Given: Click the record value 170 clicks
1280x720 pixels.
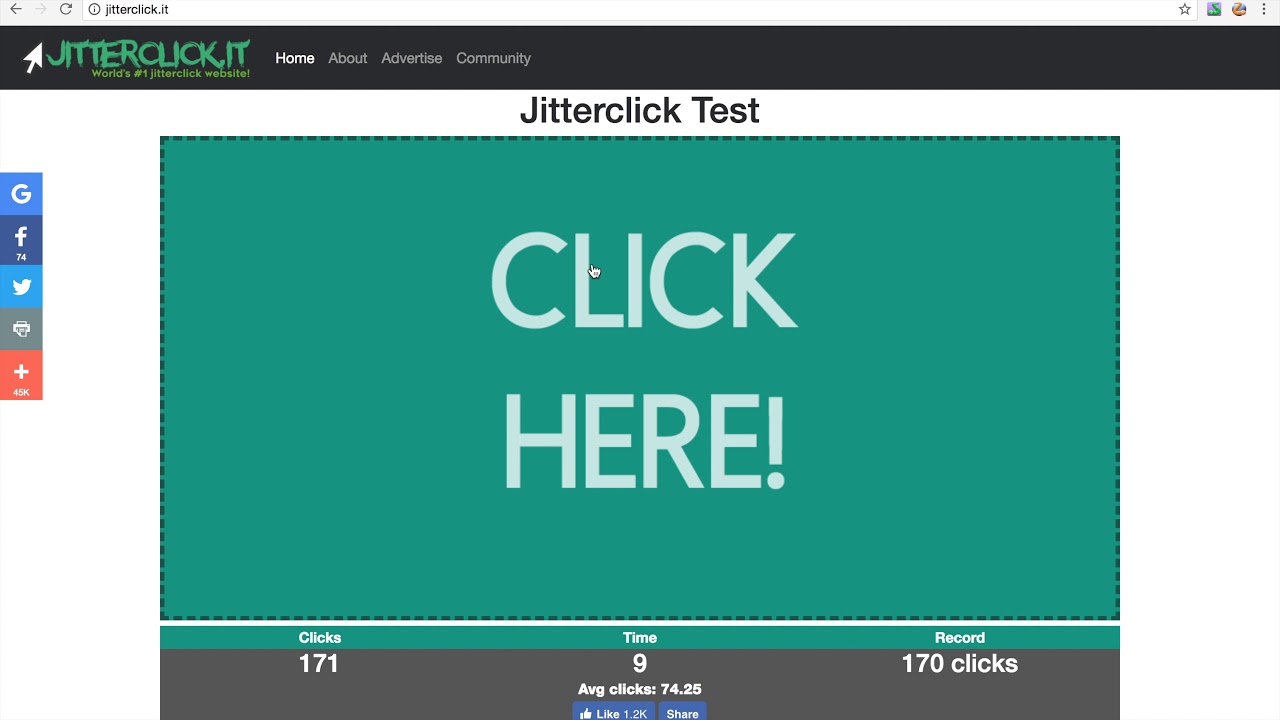Looking at the screenshot, I should click(x=960, y=664).
